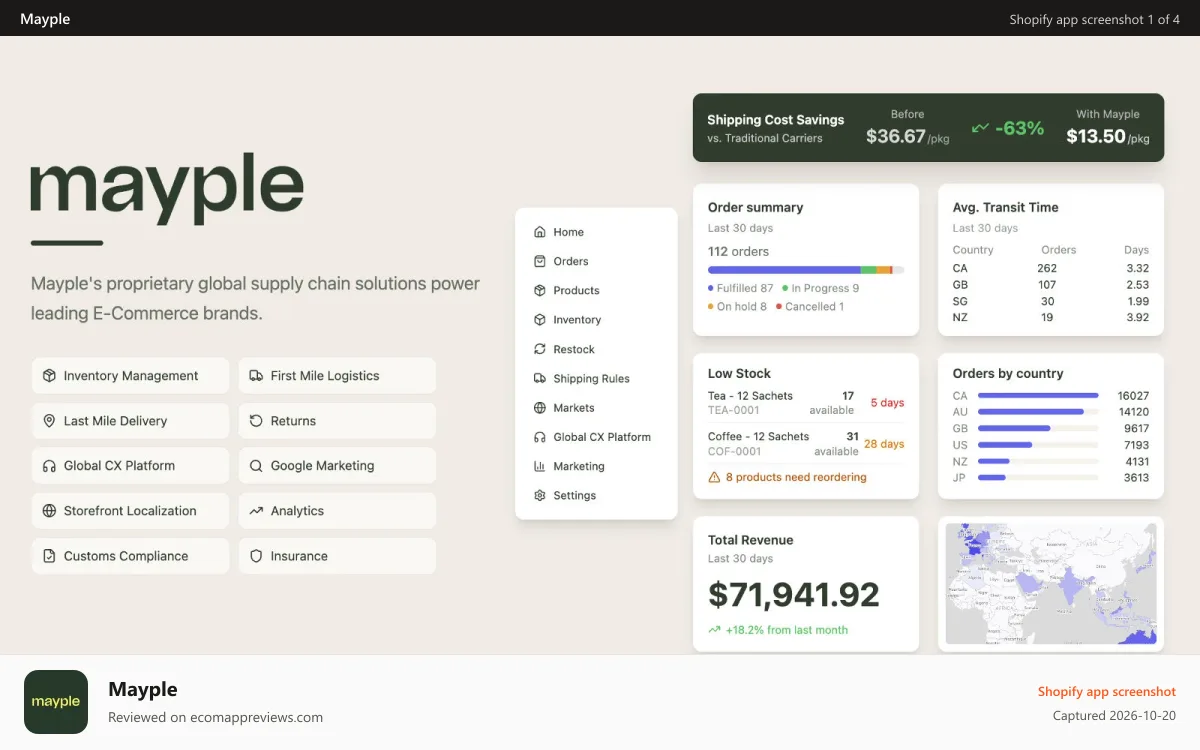1200x750 pixels.
Task: Select the Insurance feature chip
Action: [337, 556]
